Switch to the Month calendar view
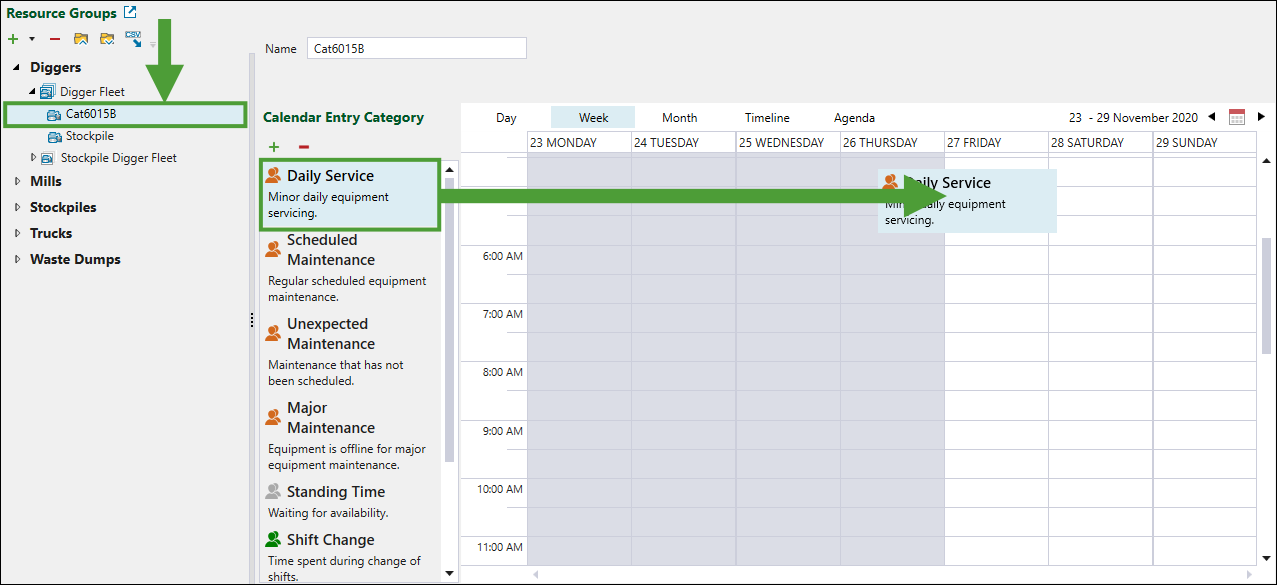The width and height of the screenshot is (1277, 585). click(679, 118)
